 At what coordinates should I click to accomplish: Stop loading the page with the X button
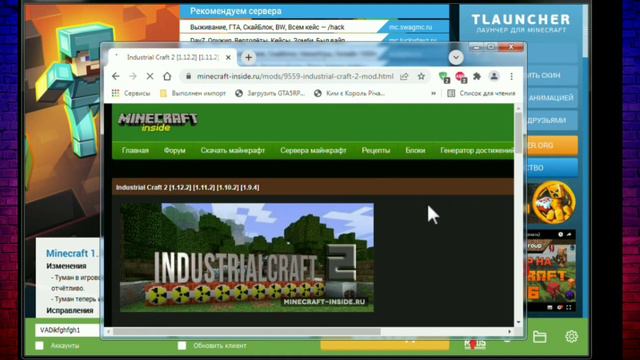(x=150, y=76)
